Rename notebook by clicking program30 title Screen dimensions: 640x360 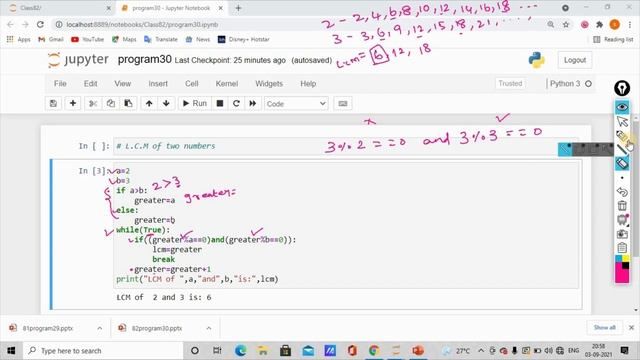click(144, 60)
